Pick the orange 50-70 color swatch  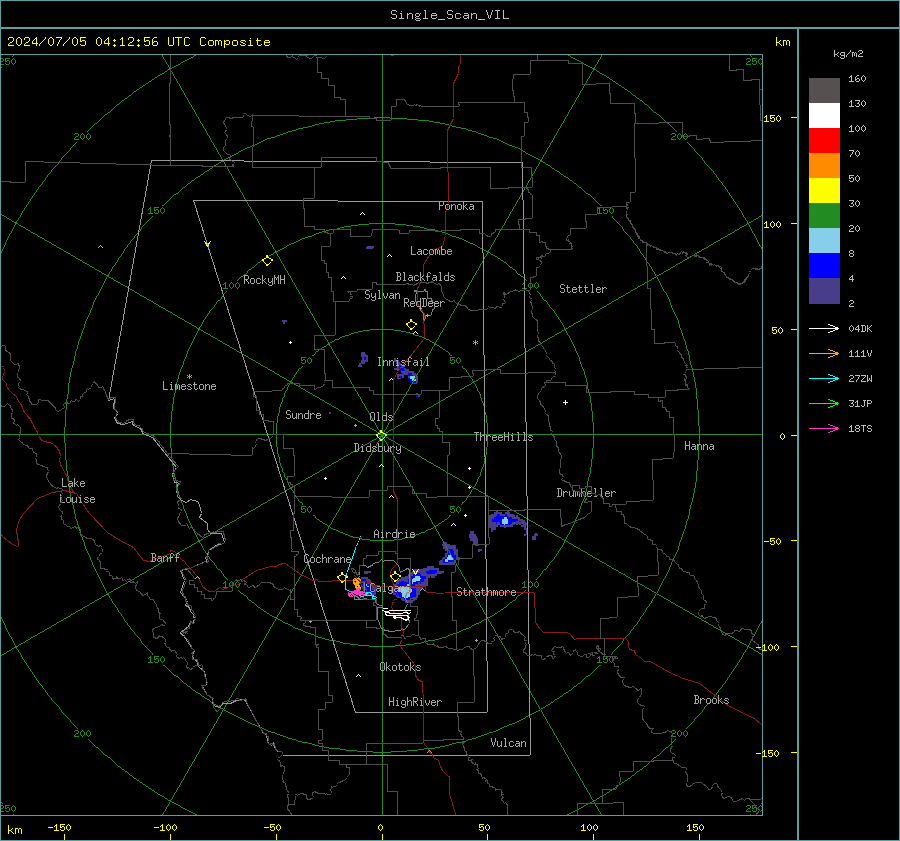click(824, 166)
